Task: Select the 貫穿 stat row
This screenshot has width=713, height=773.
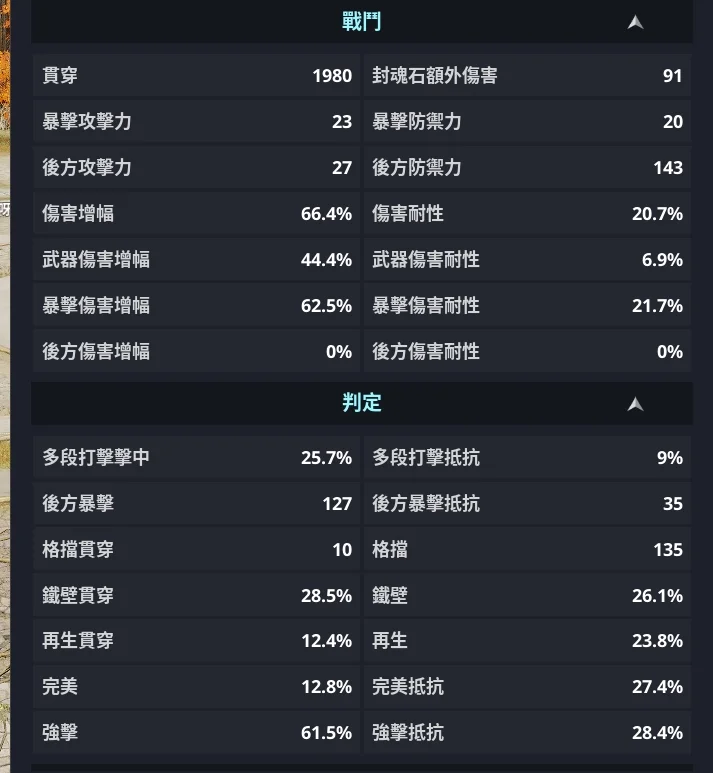Action: click(x=196, y=76)
